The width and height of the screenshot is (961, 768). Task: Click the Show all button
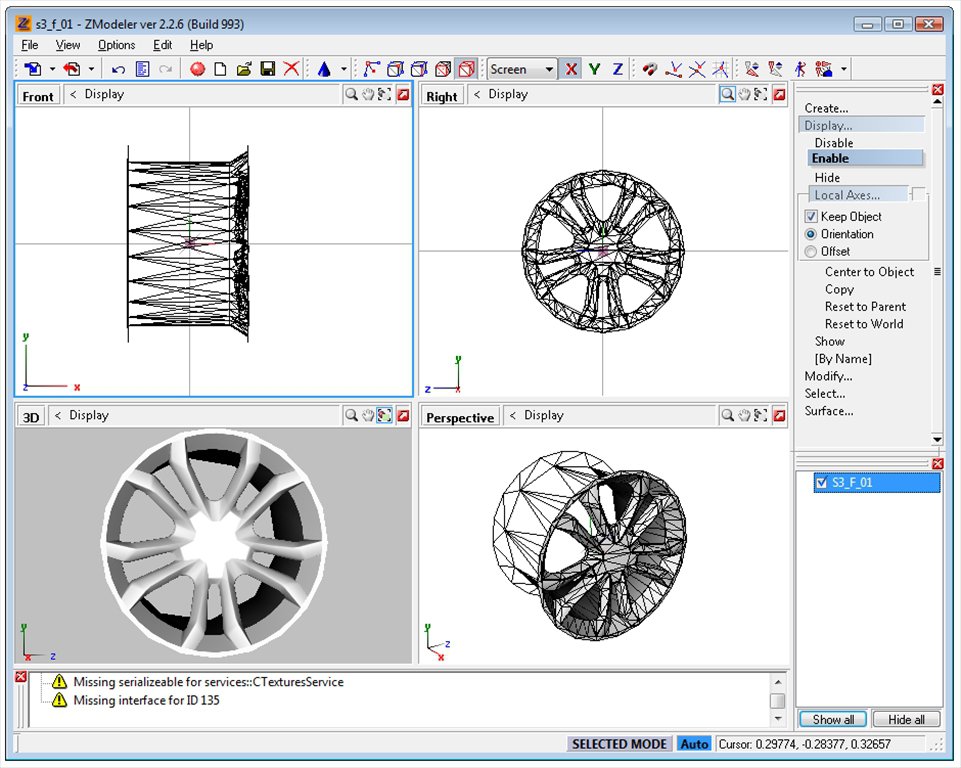(833, 720)
